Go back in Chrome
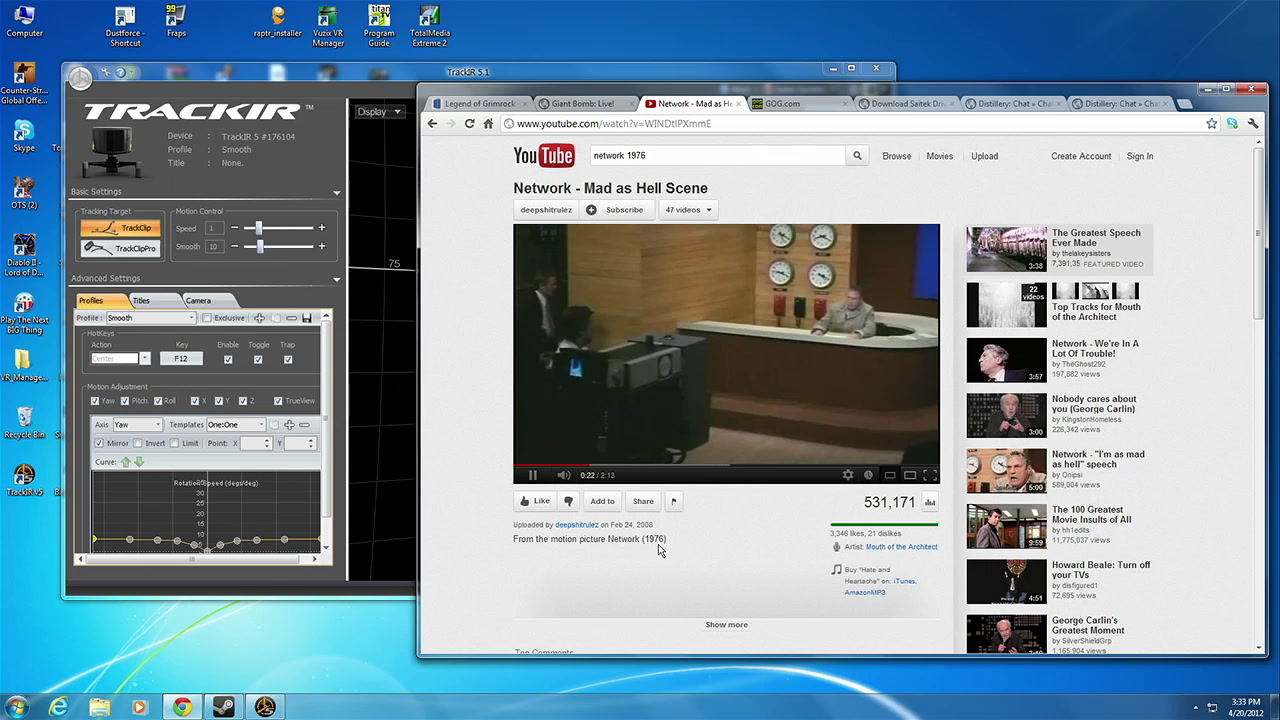This screenshot has height=720, width=1280. click(432, 124)
